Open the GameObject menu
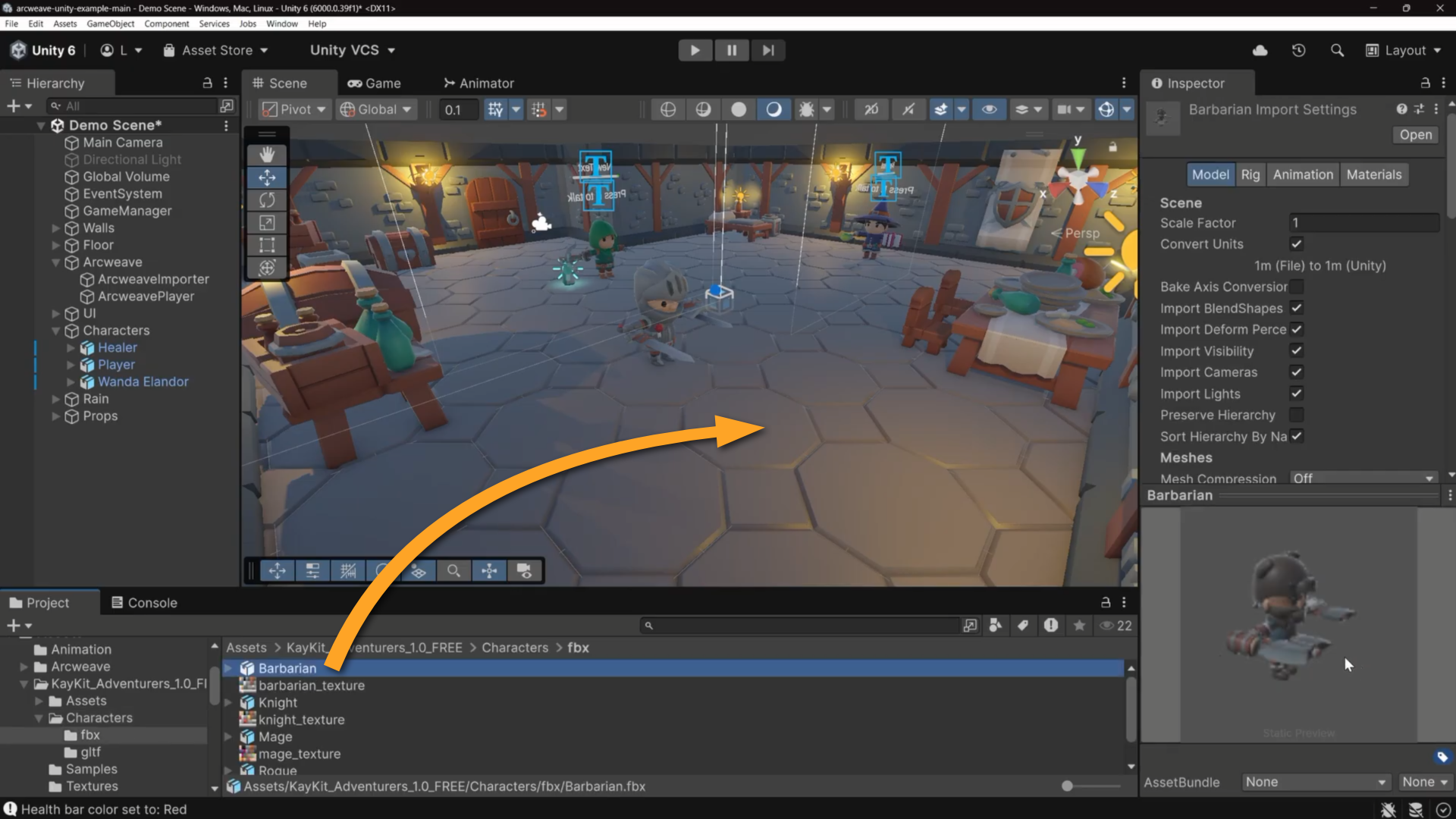1456x819 pixels. pos(110,24)
